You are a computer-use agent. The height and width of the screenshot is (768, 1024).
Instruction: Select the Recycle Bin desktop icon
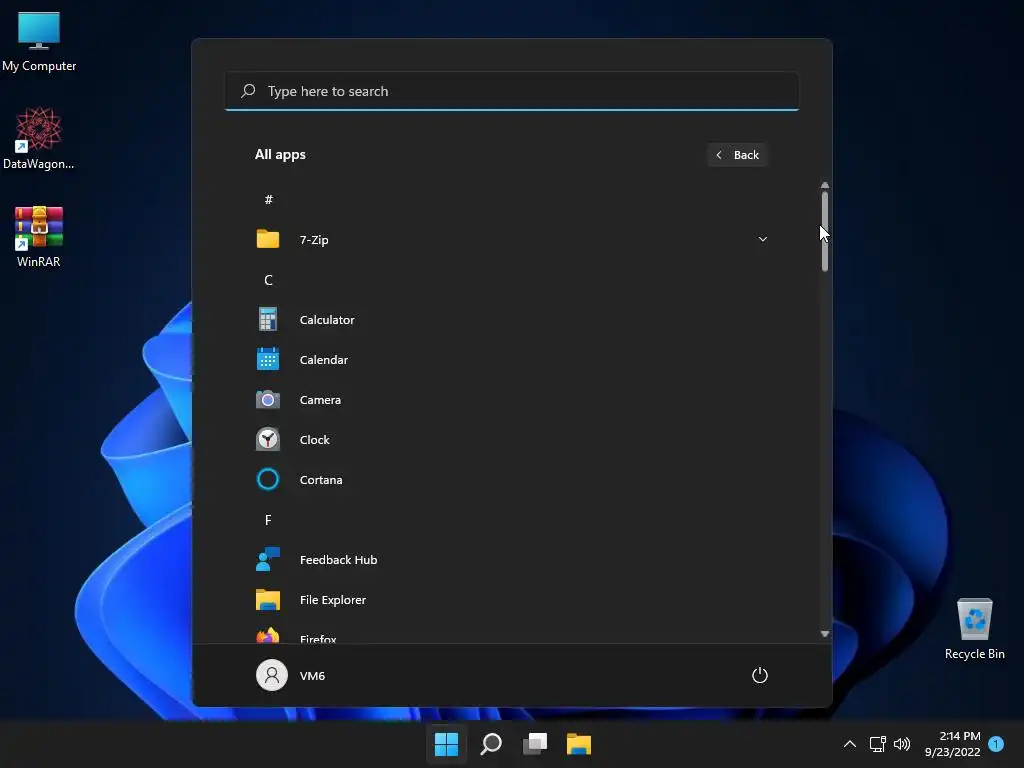click(x=974, y=629)
